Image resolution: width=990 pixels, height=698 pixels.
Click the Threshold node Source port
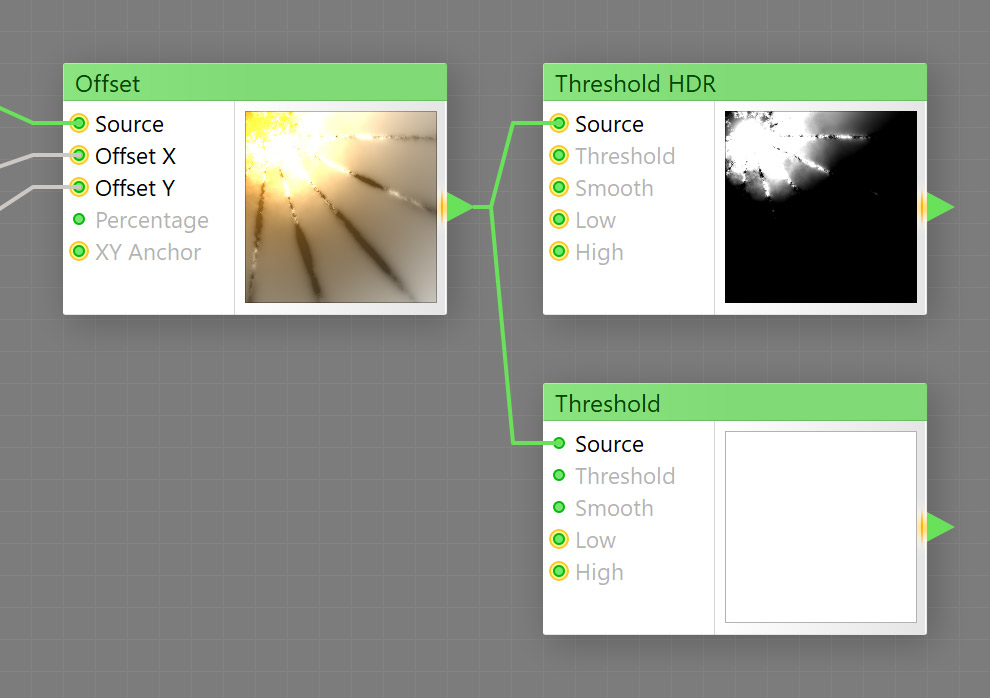tap(559, 443)
